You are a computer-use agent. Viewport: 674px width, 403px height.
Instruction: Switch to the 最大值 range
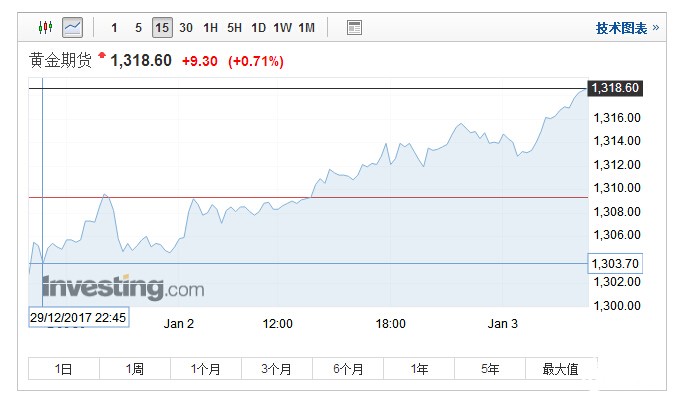[560, 369]
